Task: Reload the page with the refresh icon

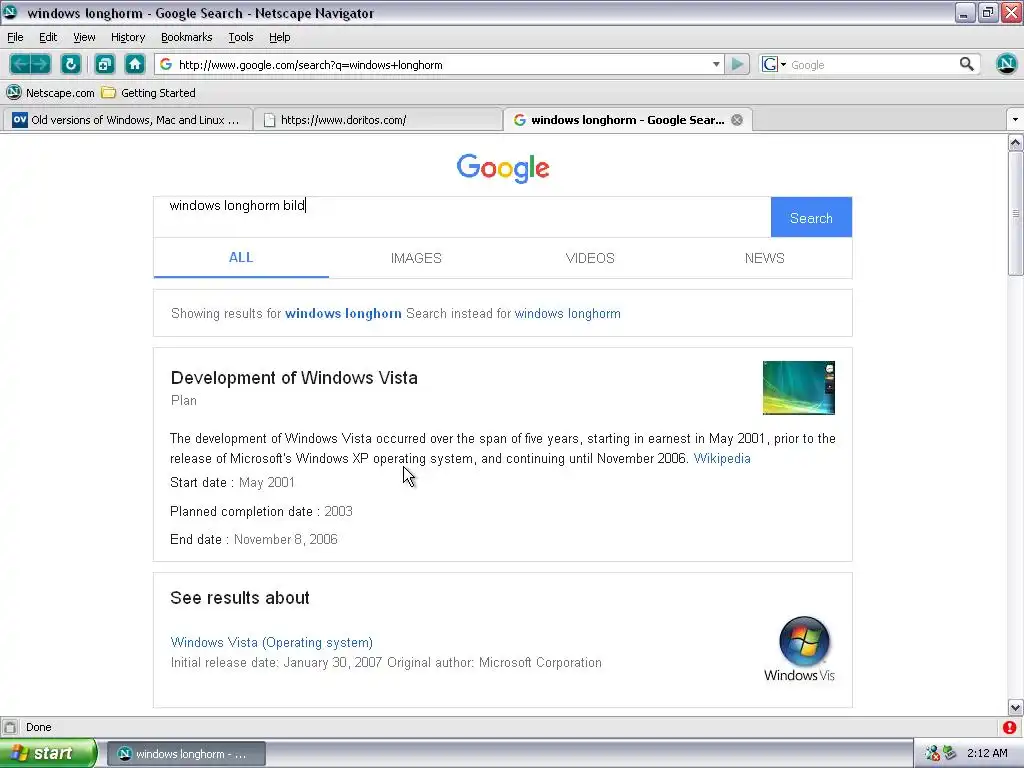Action: click(71, 64)
